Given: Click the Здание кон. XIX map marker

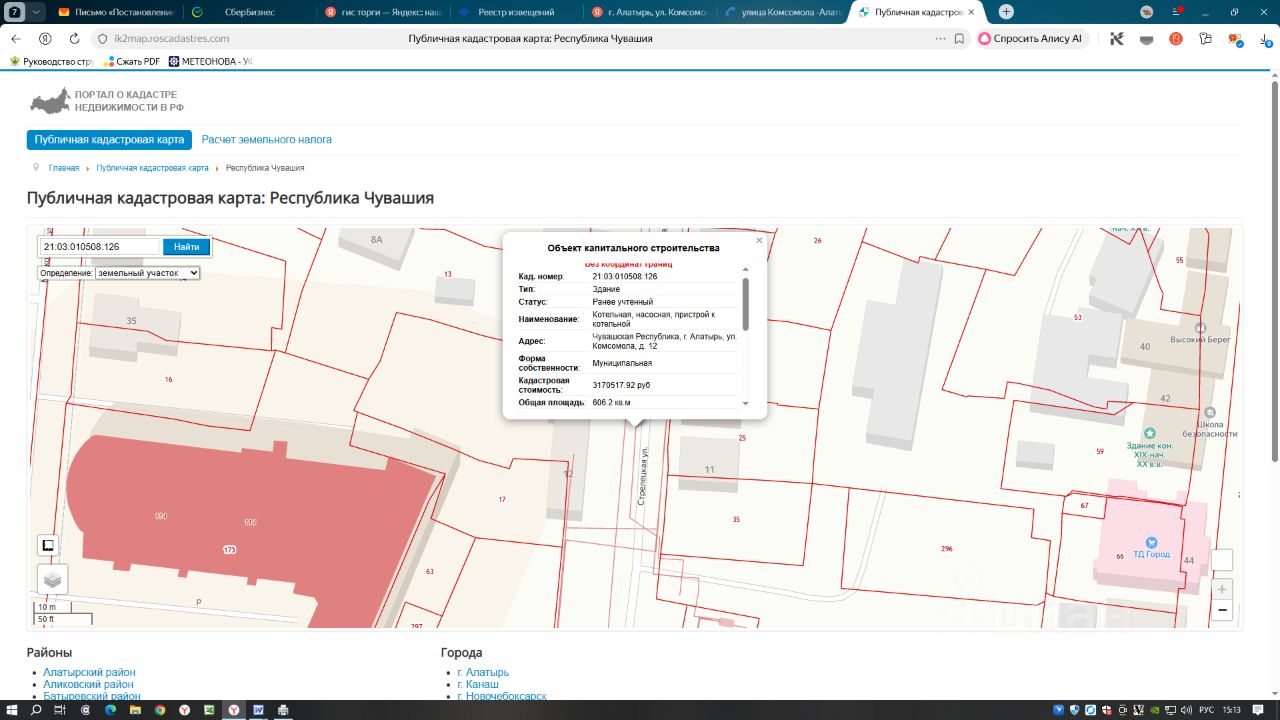Looking at the screenshot, I should 1150,433.
